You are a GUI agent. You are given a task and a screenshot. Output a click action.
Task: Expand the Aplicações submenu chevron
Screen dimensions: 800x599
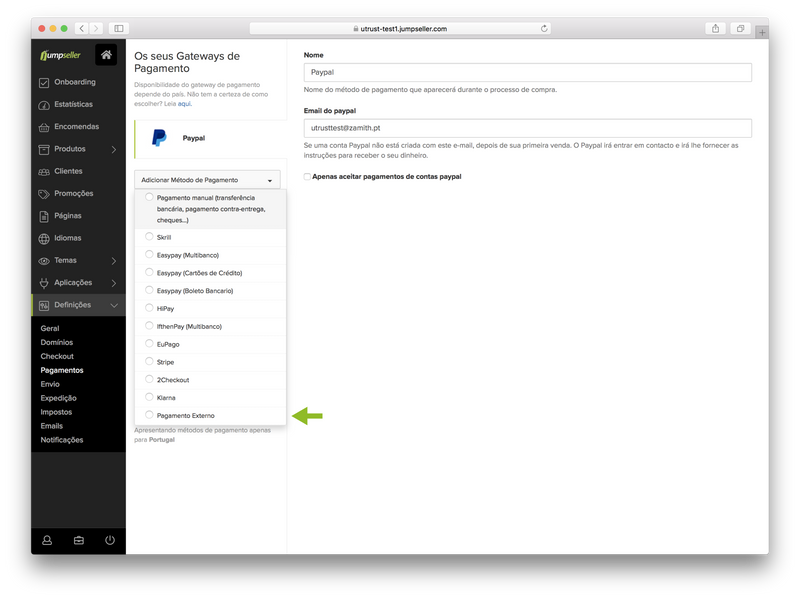coord(114,283)
